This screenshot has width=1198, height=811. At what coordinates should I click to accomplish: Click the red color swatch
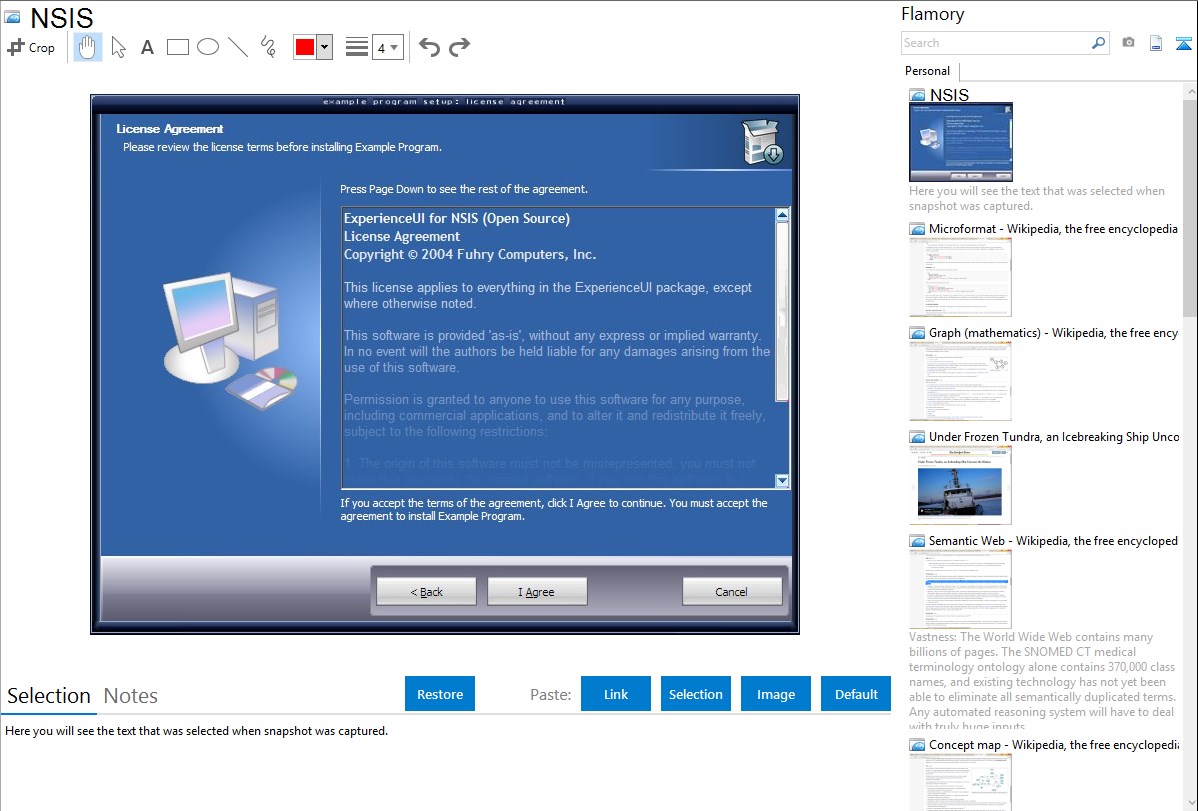[305, 47]
